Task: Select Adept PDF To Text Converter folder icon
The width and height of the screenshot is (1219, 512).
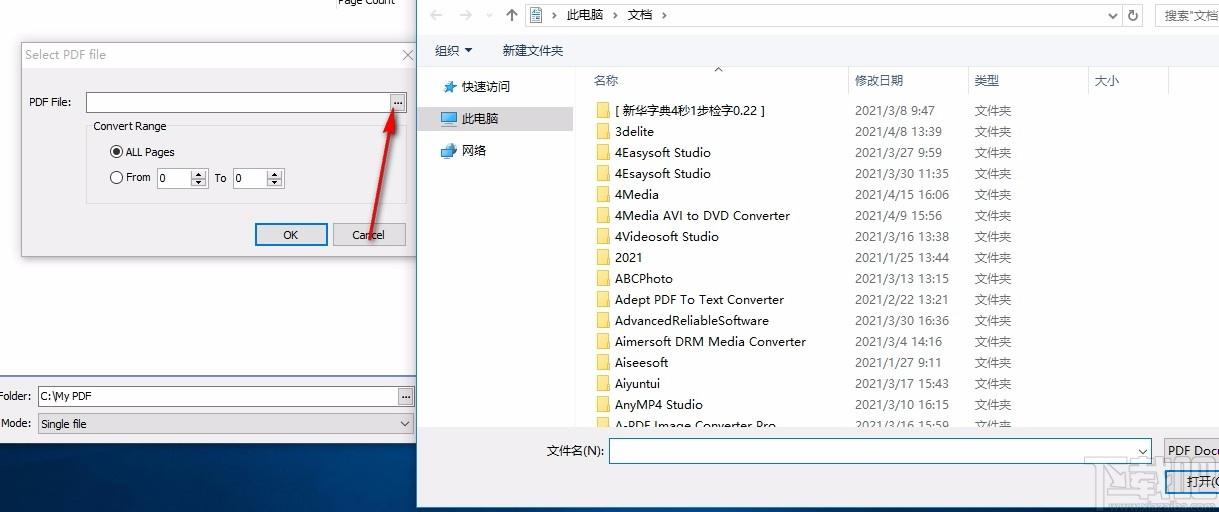Action: pos(603,299)
